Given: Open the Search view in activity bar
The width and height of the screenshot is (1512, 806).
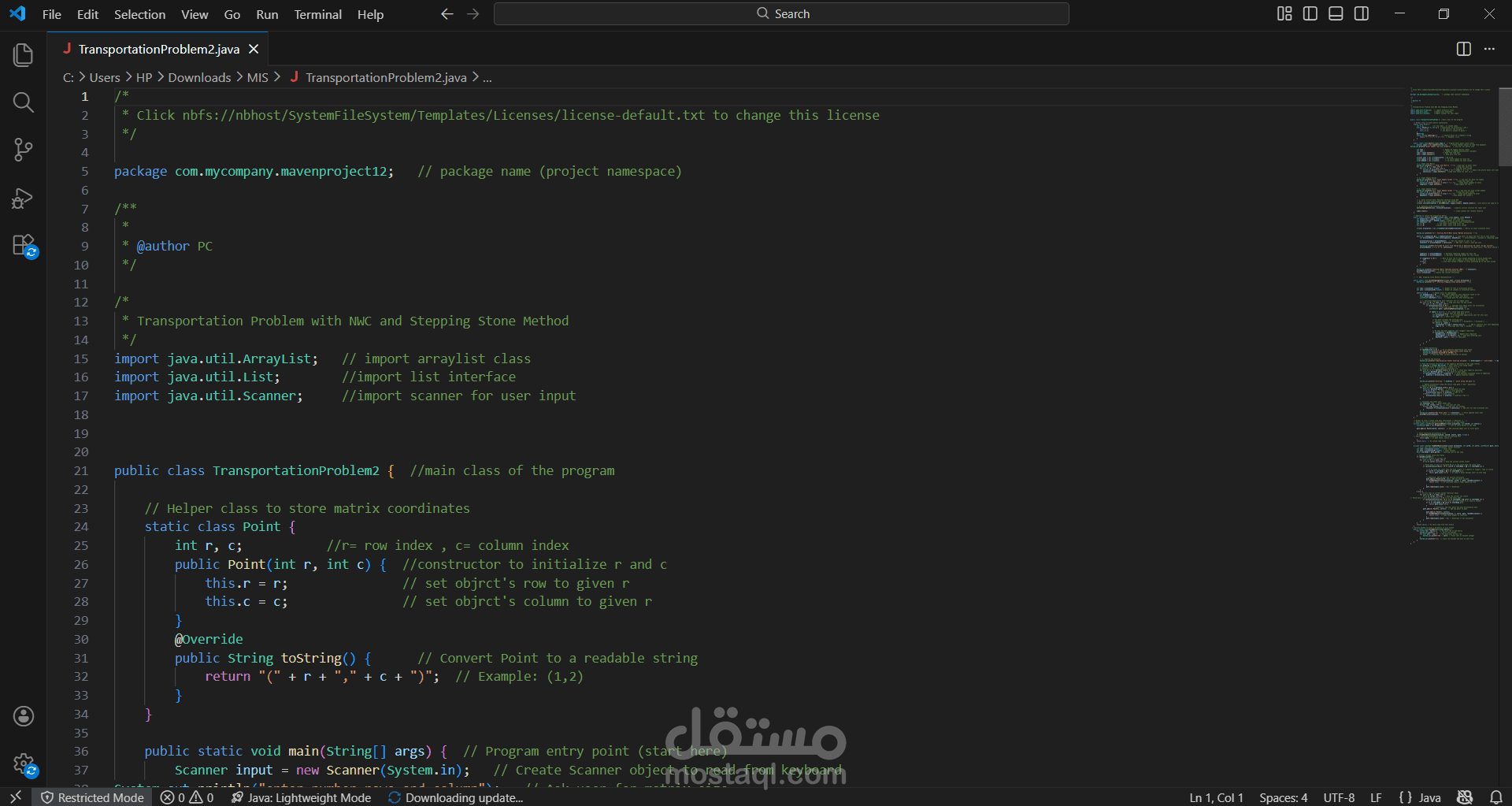Looking at the screenshot, I should click(x=24, y=102).
